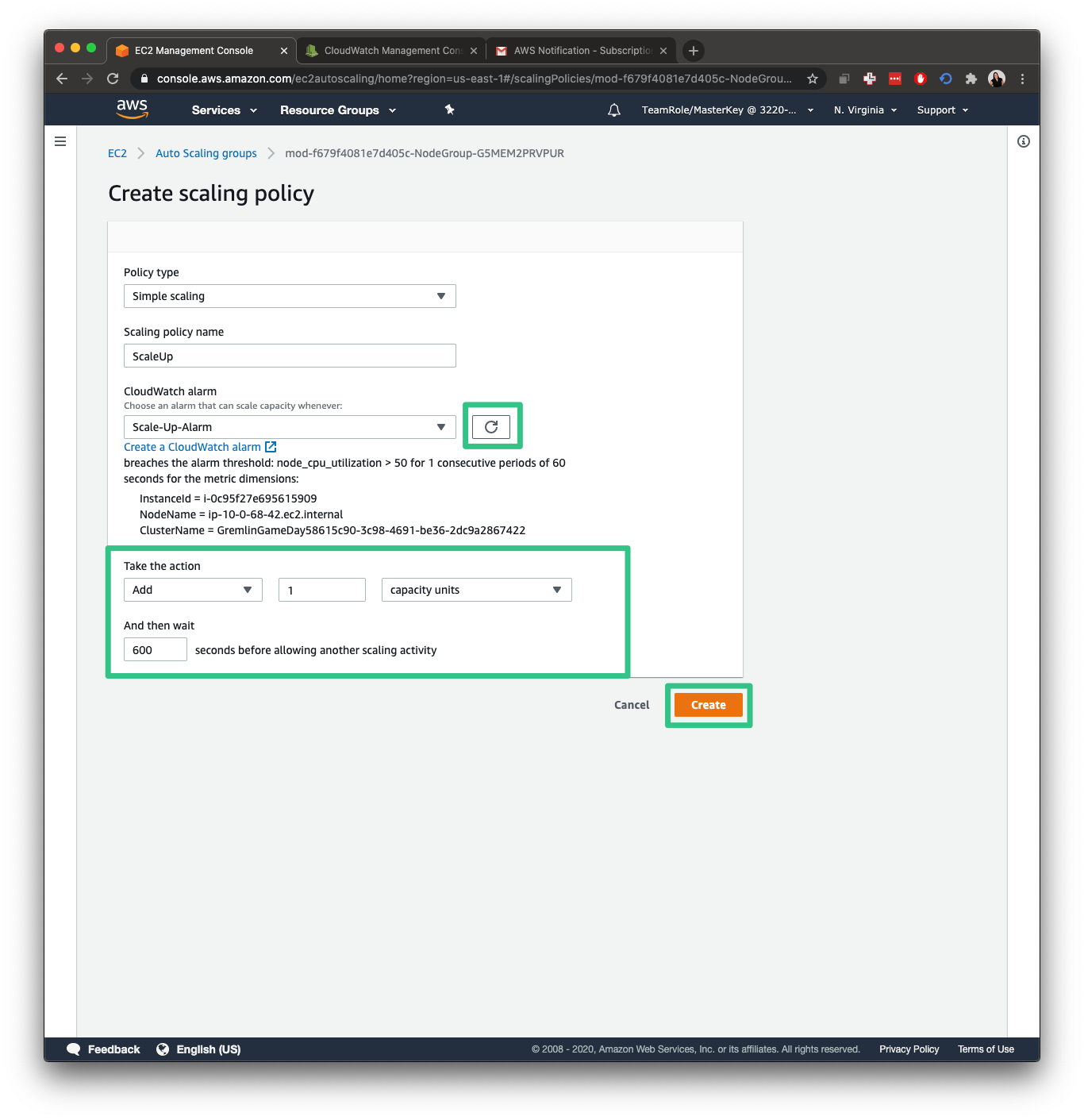Reload the page with browser refresh button
Screen dimensions: 1084x1120
click(x=113, y=79)
